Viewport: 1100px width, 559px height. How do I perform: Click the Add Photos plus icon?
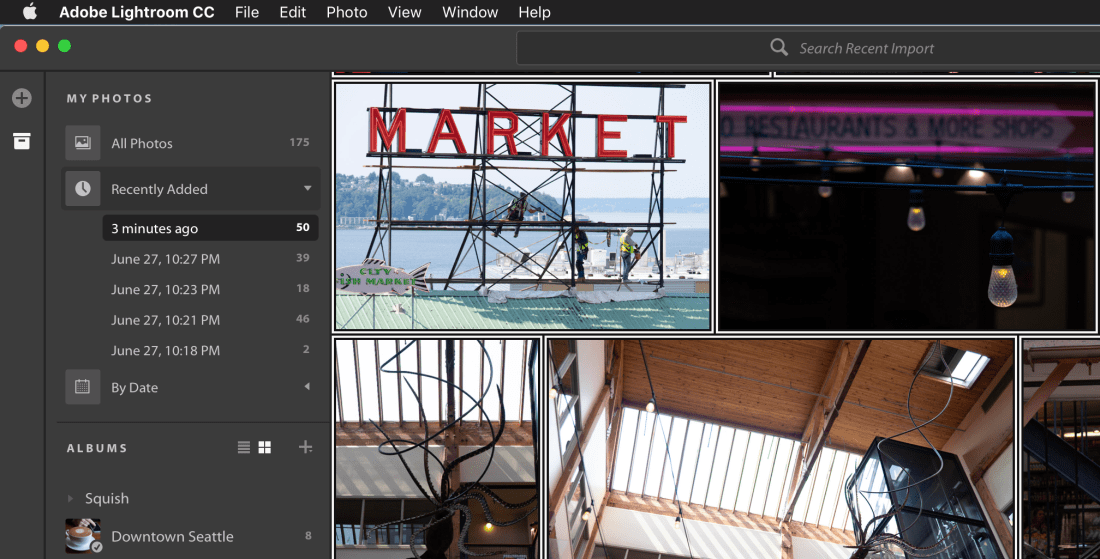[x=21, y=98]
